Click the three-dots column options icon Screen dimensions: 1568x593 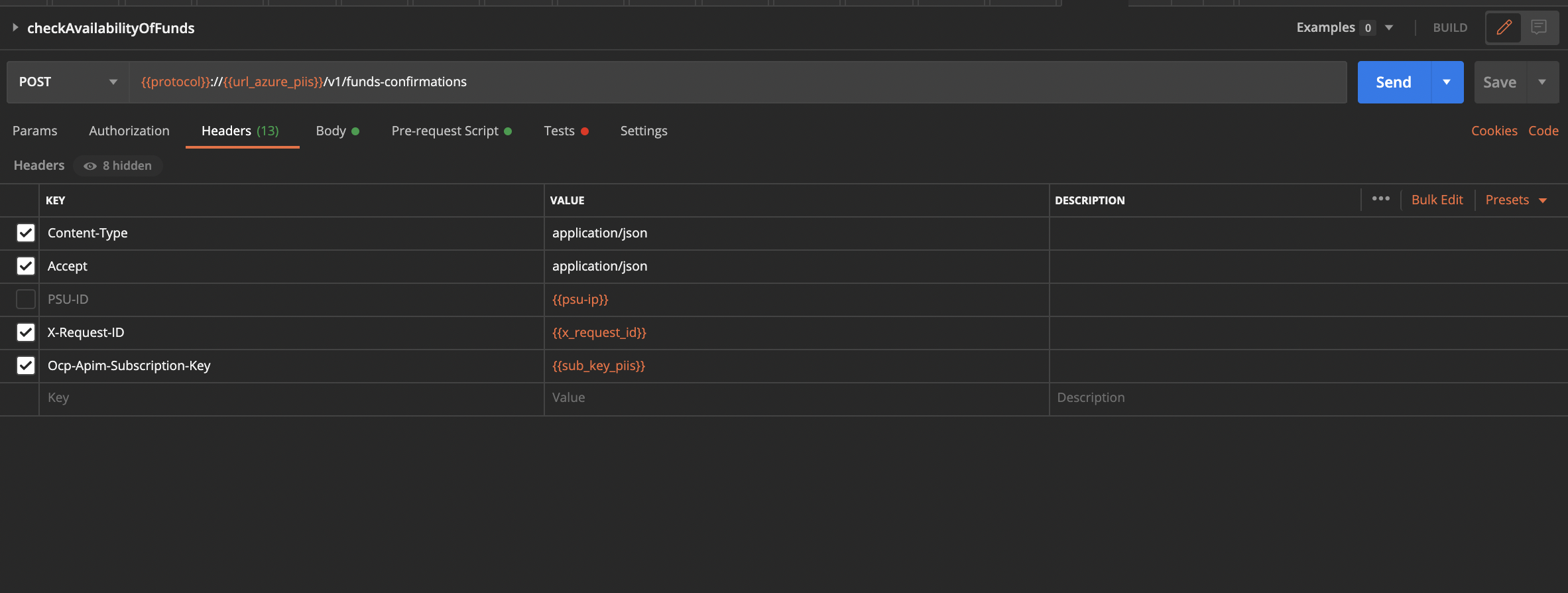coord(1380,199)
